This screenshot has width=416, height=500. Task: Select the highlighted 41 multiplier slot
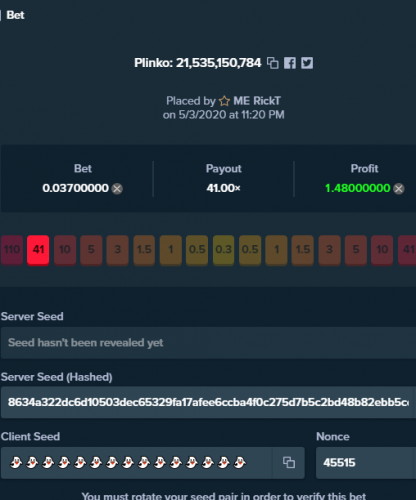coord(38,250)
